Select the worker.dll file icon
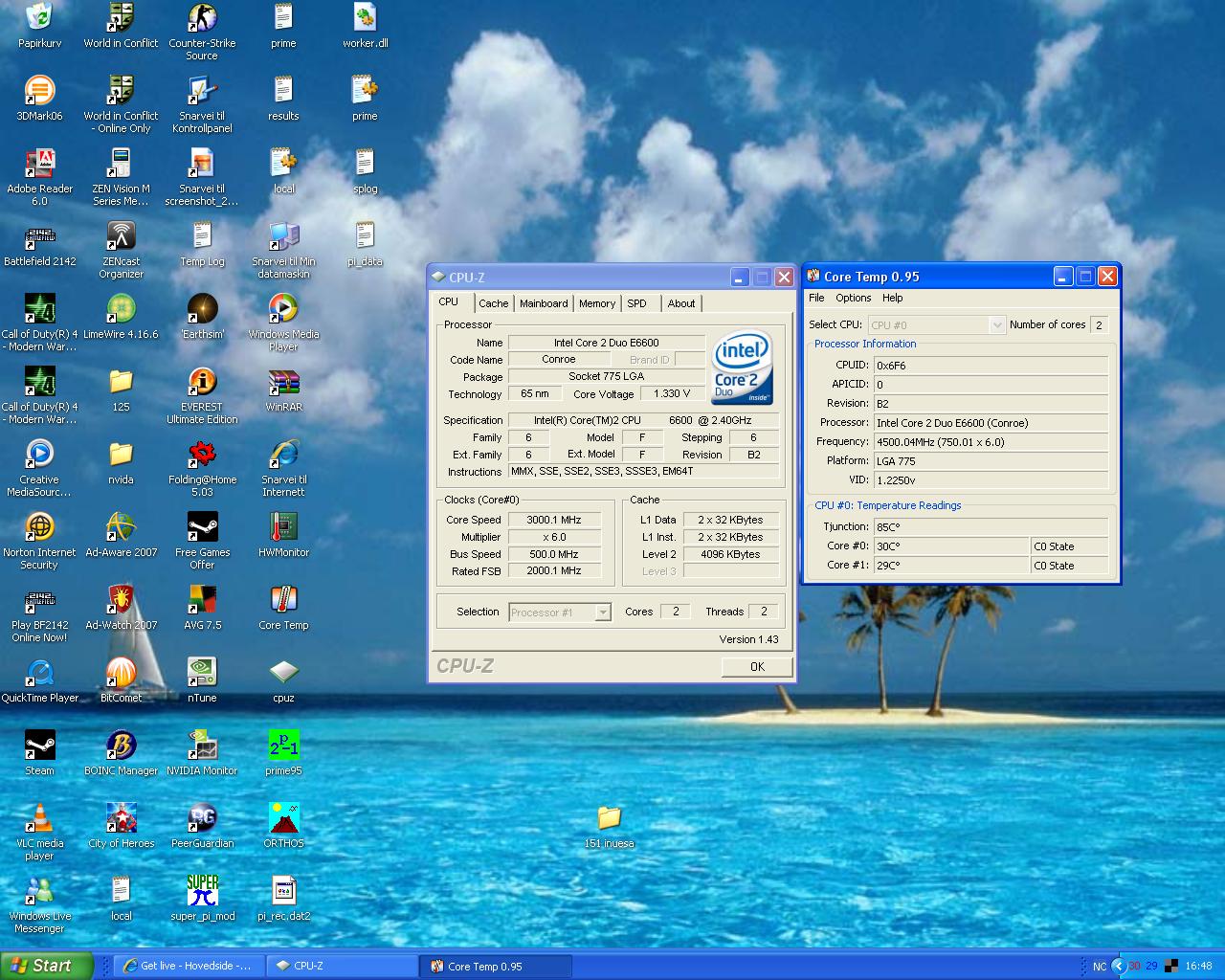 [x=365, y=17]
